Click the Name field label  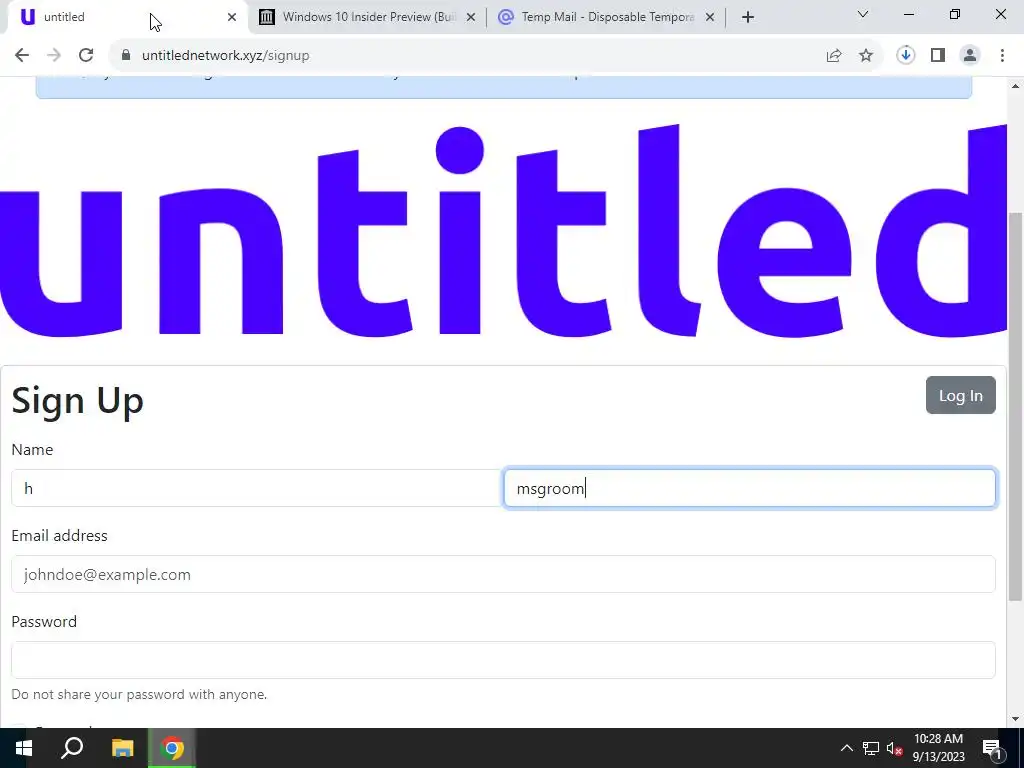click(x=32, y=449)
